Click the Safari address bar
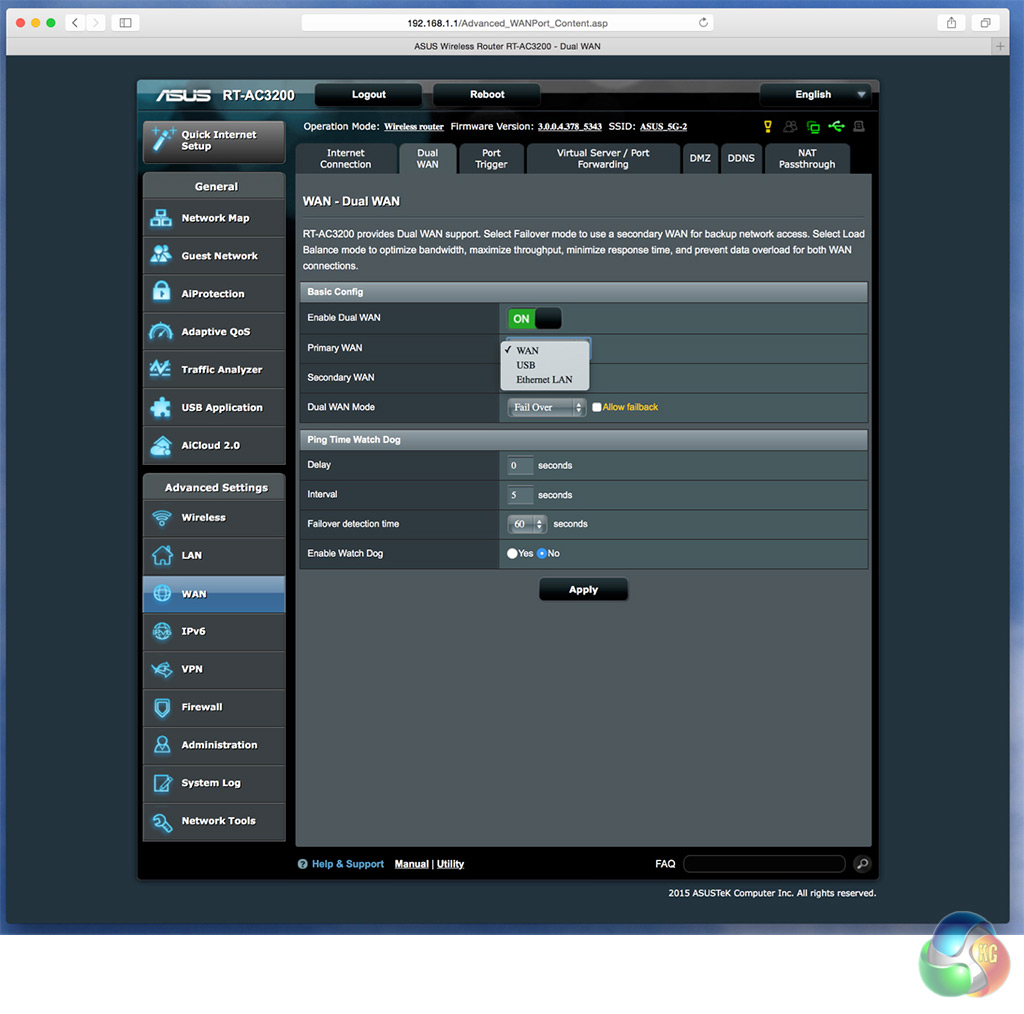 [507, 23]
